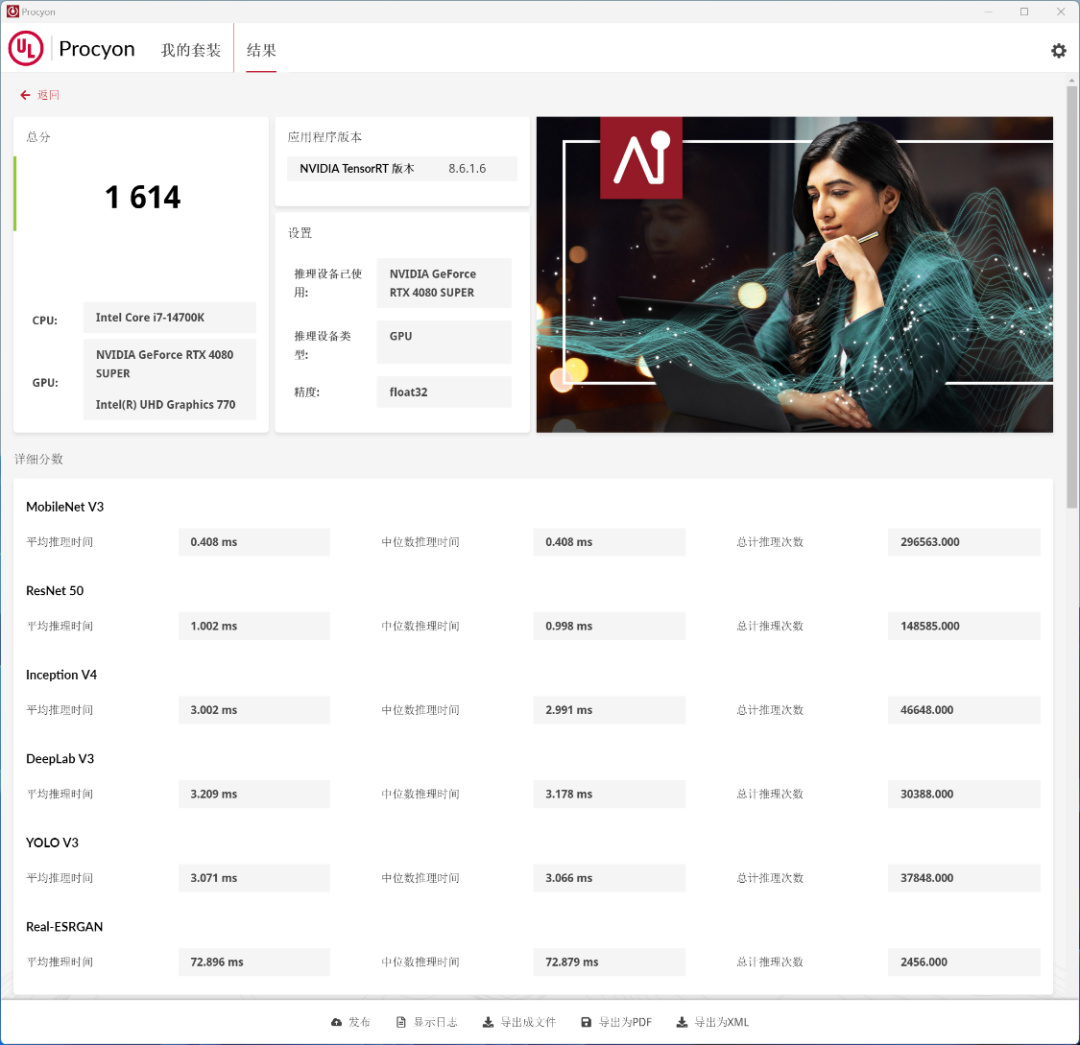The image size is (1080, 1045).
Task: Click the cloud upload publish icon
Action: [x=336, y=1022]
